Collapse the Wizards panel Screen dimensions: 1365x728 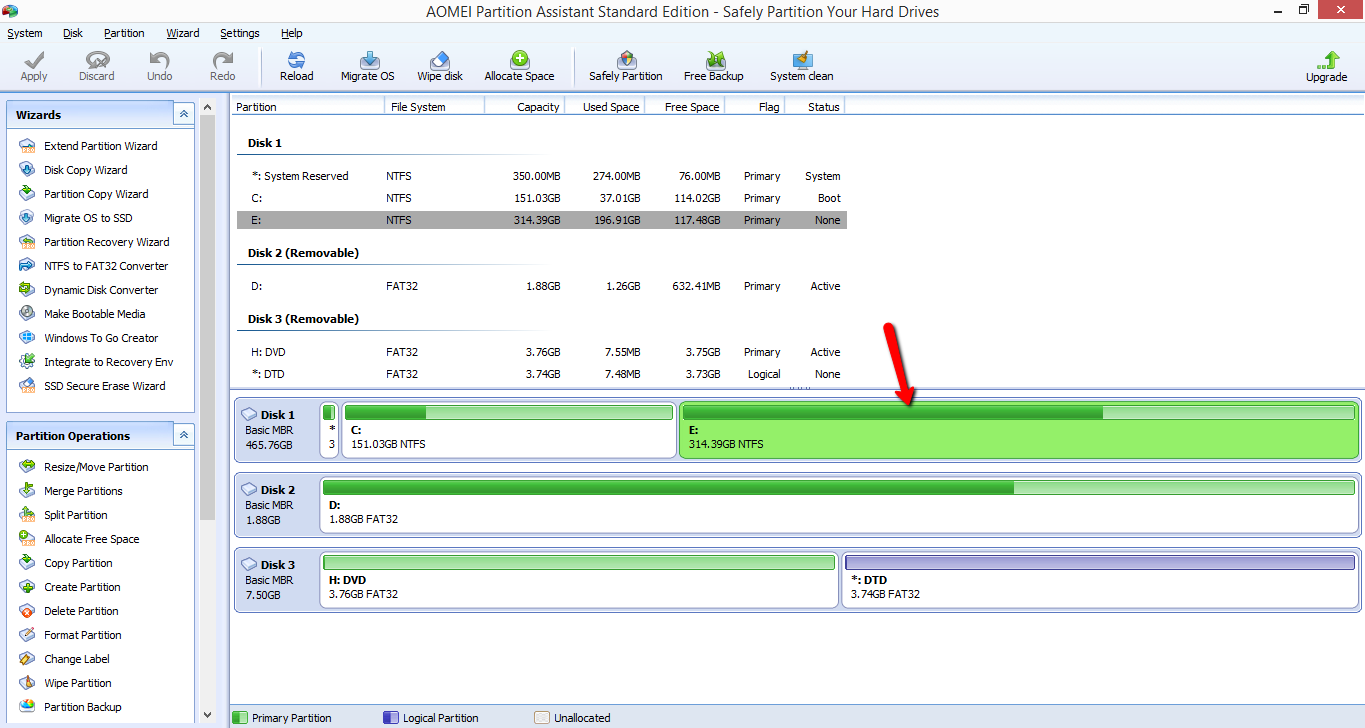tap(184, 114)
